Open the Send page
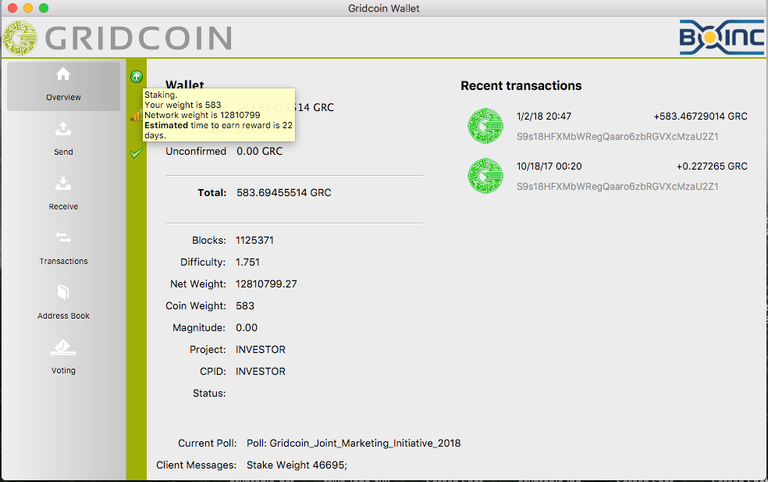Image resolution: width=768 pixels, height=482 pixels. (63, 139)
